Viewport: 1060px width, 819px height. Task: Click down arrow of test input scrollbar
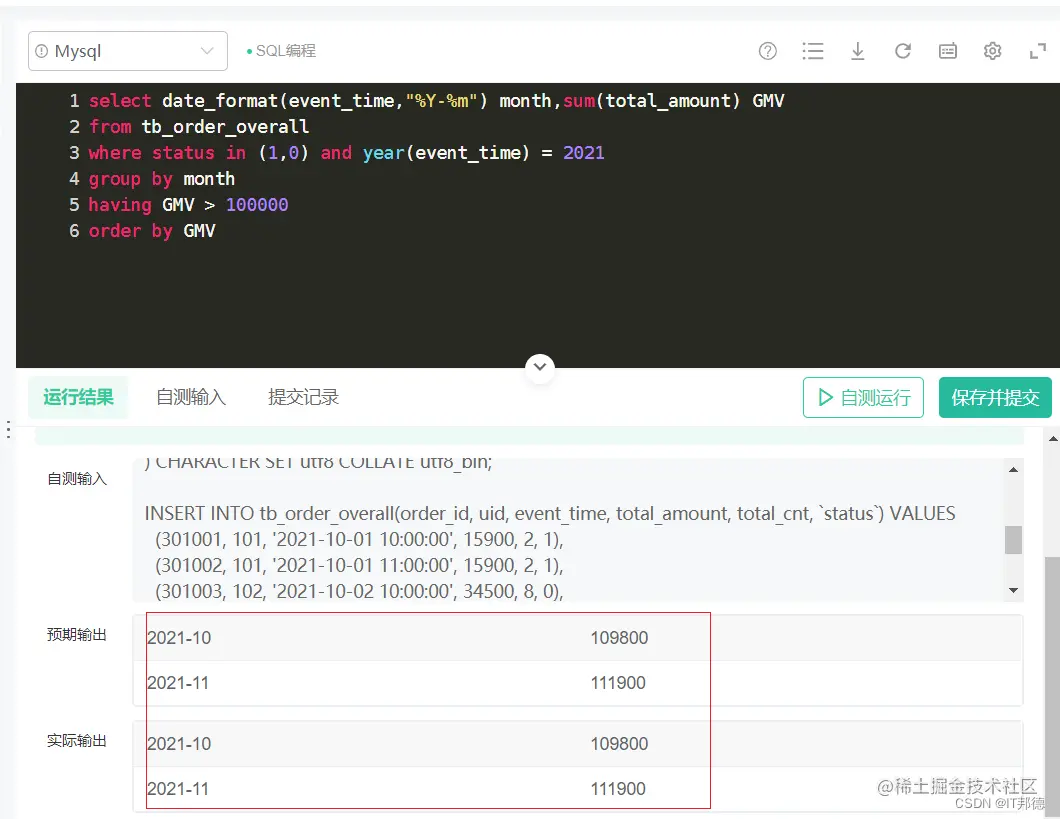point(1013,590)
